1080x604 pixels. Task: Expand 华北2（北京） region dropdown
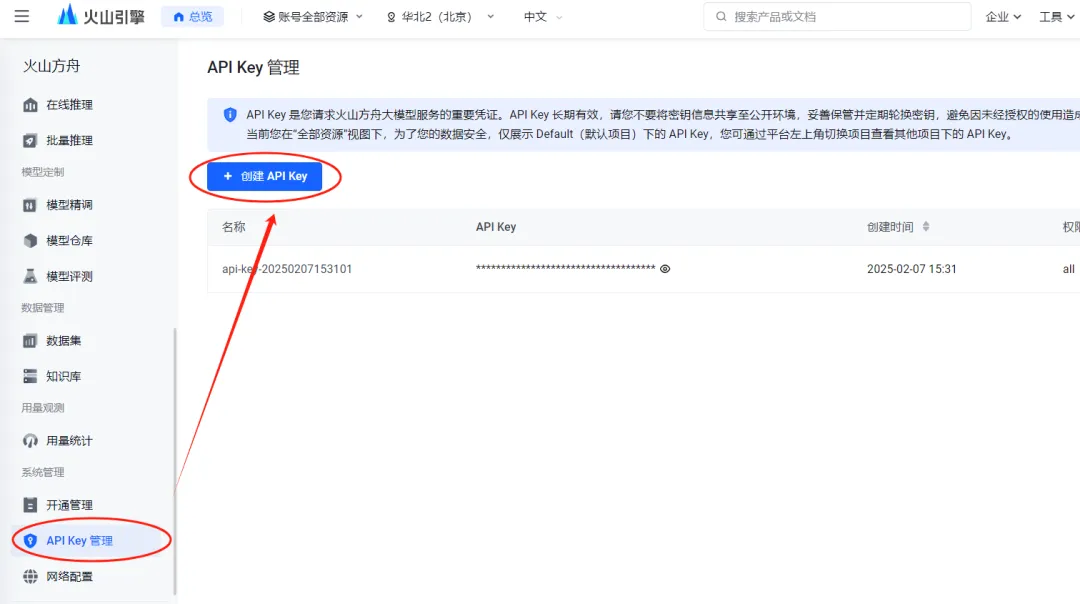click(x=440, y=17)
